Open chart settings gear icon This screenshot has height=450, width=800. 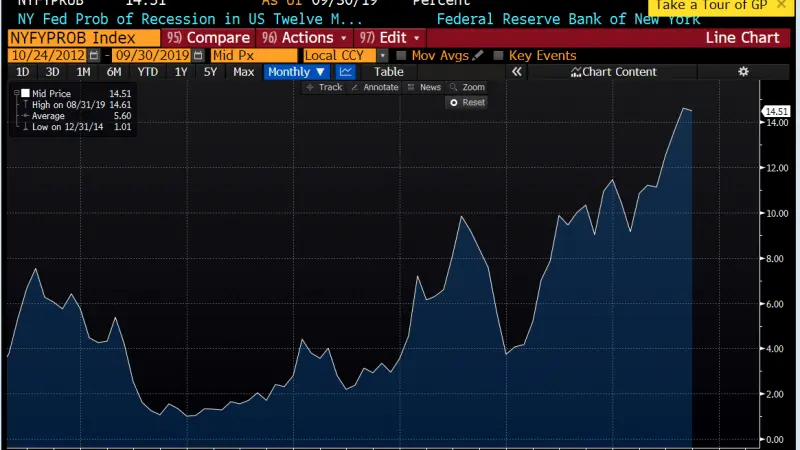click(743, 72)
